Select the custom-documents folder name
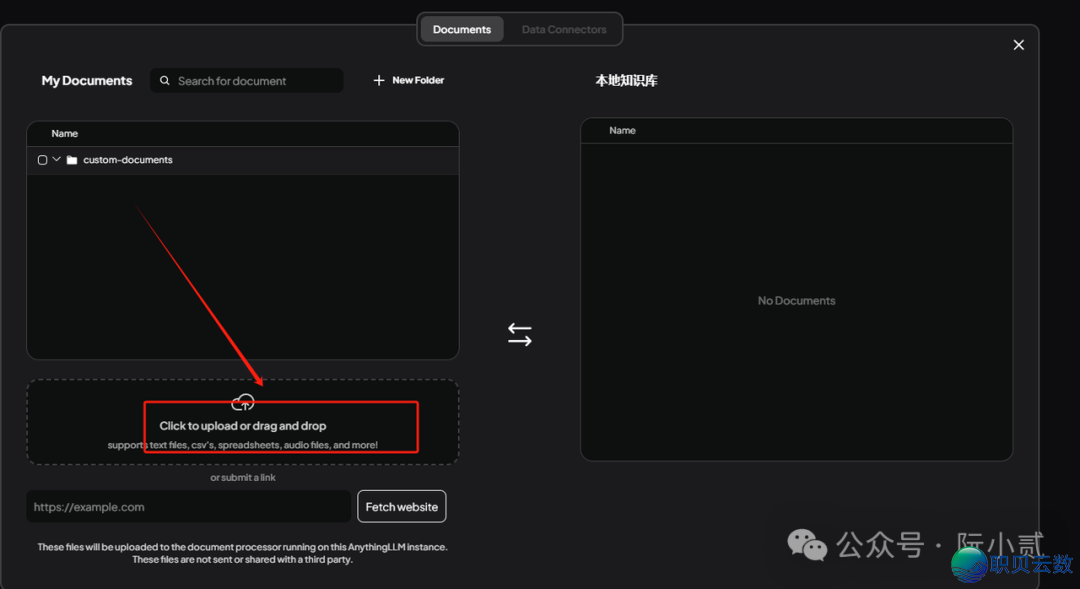The height and width of the screenshot is (589, 1080). pyautogui.click(x=128, y=160)
